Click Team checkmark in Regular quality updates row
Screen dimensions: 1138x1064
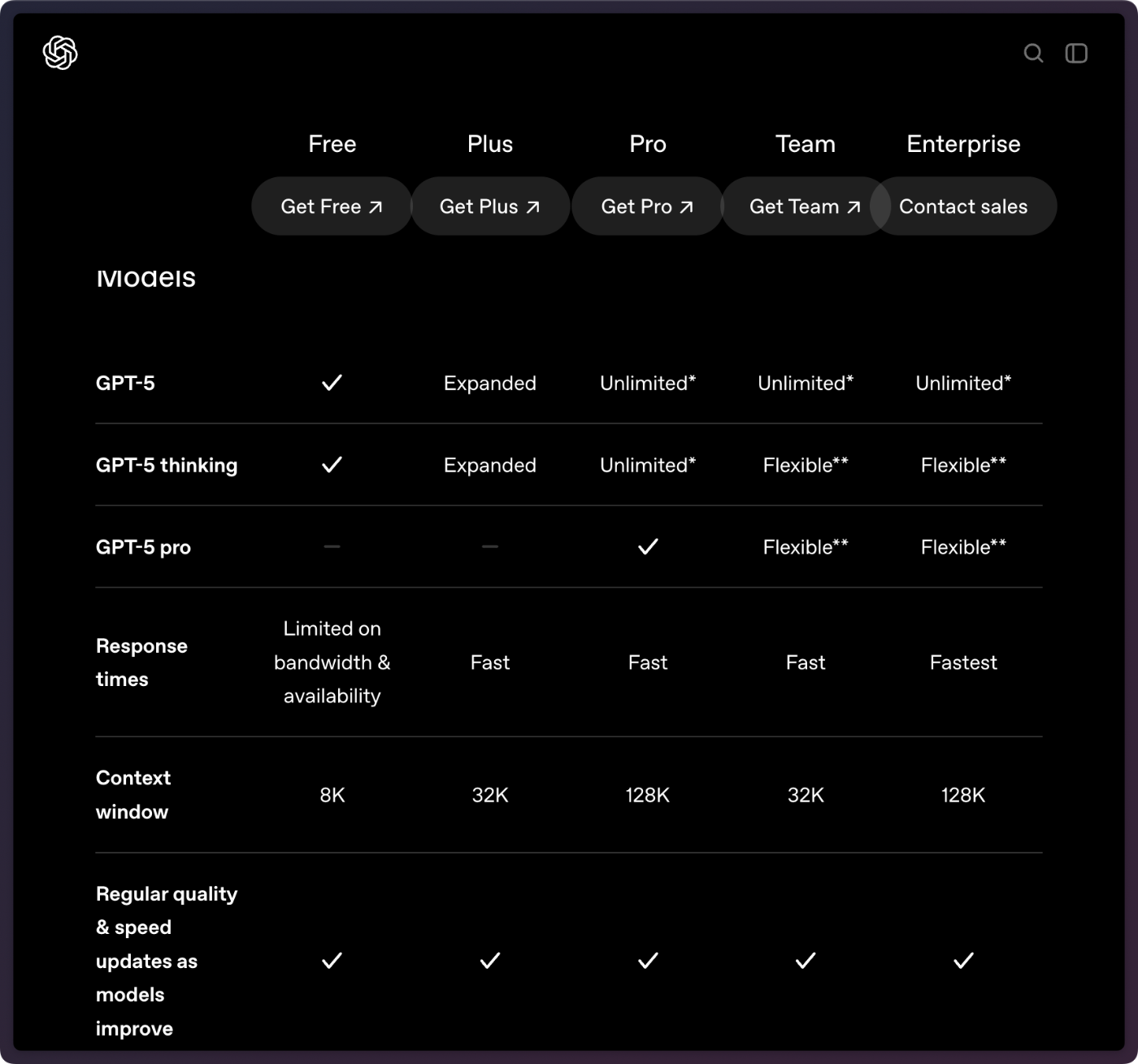(806, 961)
